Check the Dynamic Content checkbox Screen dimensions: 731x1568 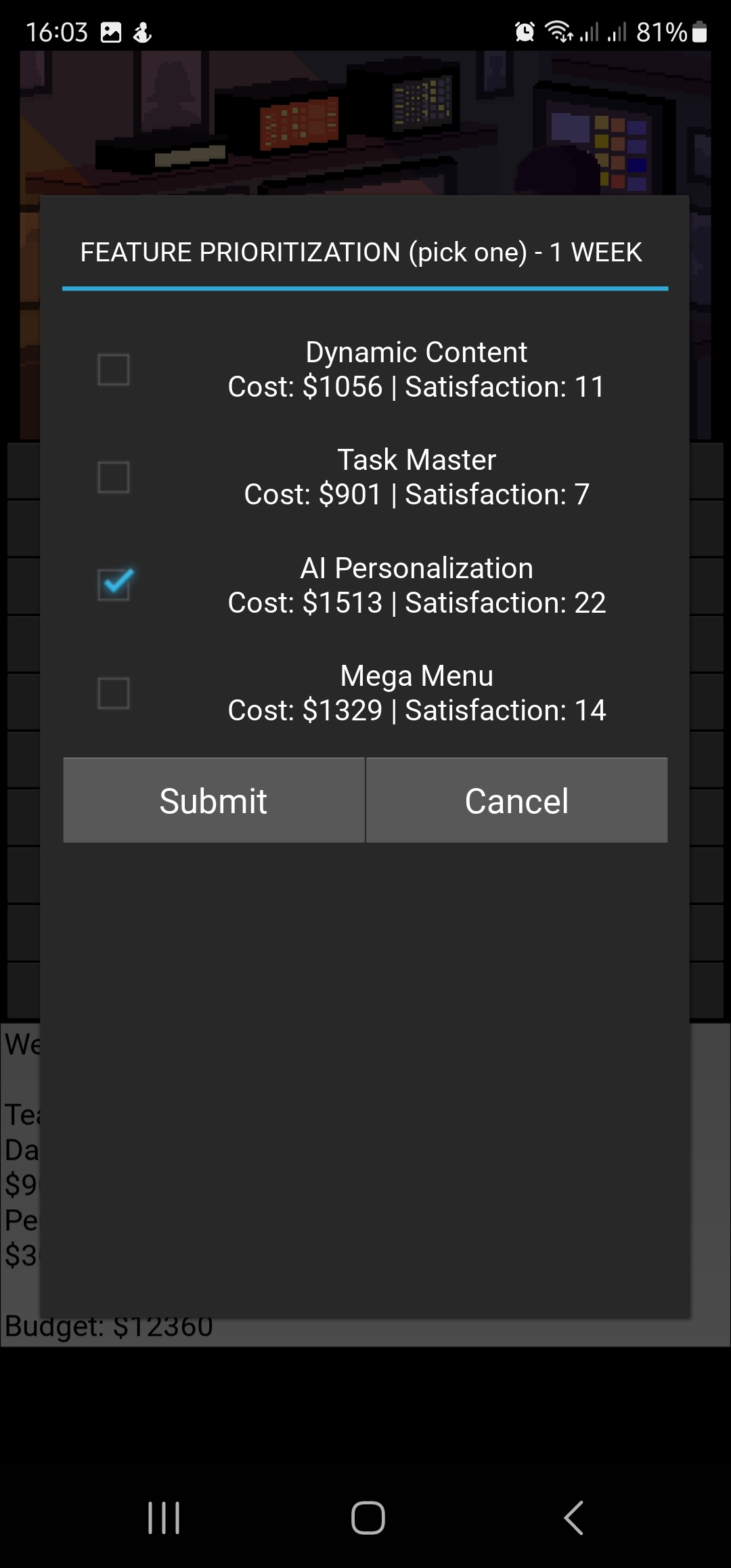(113, 370)
